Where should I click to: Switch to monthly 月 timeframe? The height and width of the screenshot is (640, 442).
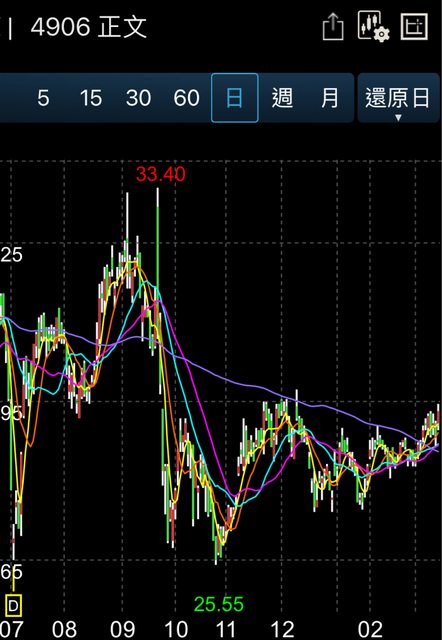click(x=330, y=98)
